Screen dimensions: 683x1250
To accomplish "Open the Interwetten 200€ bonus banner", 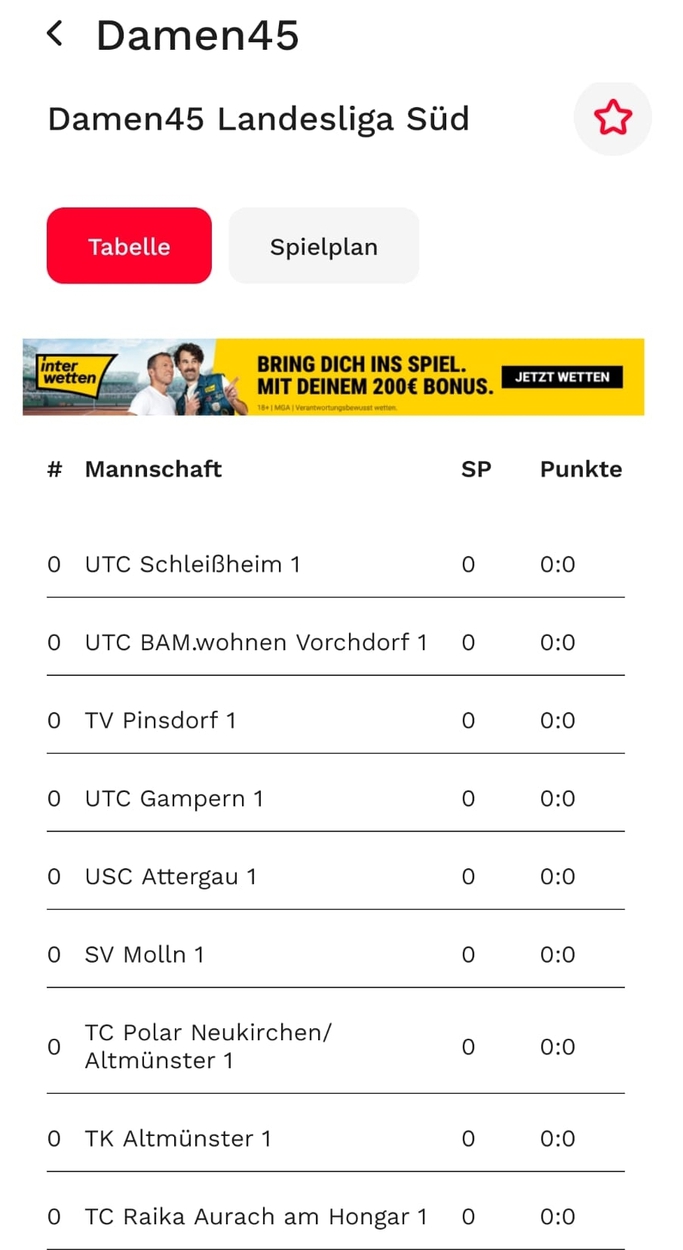I will click(374, 374).
